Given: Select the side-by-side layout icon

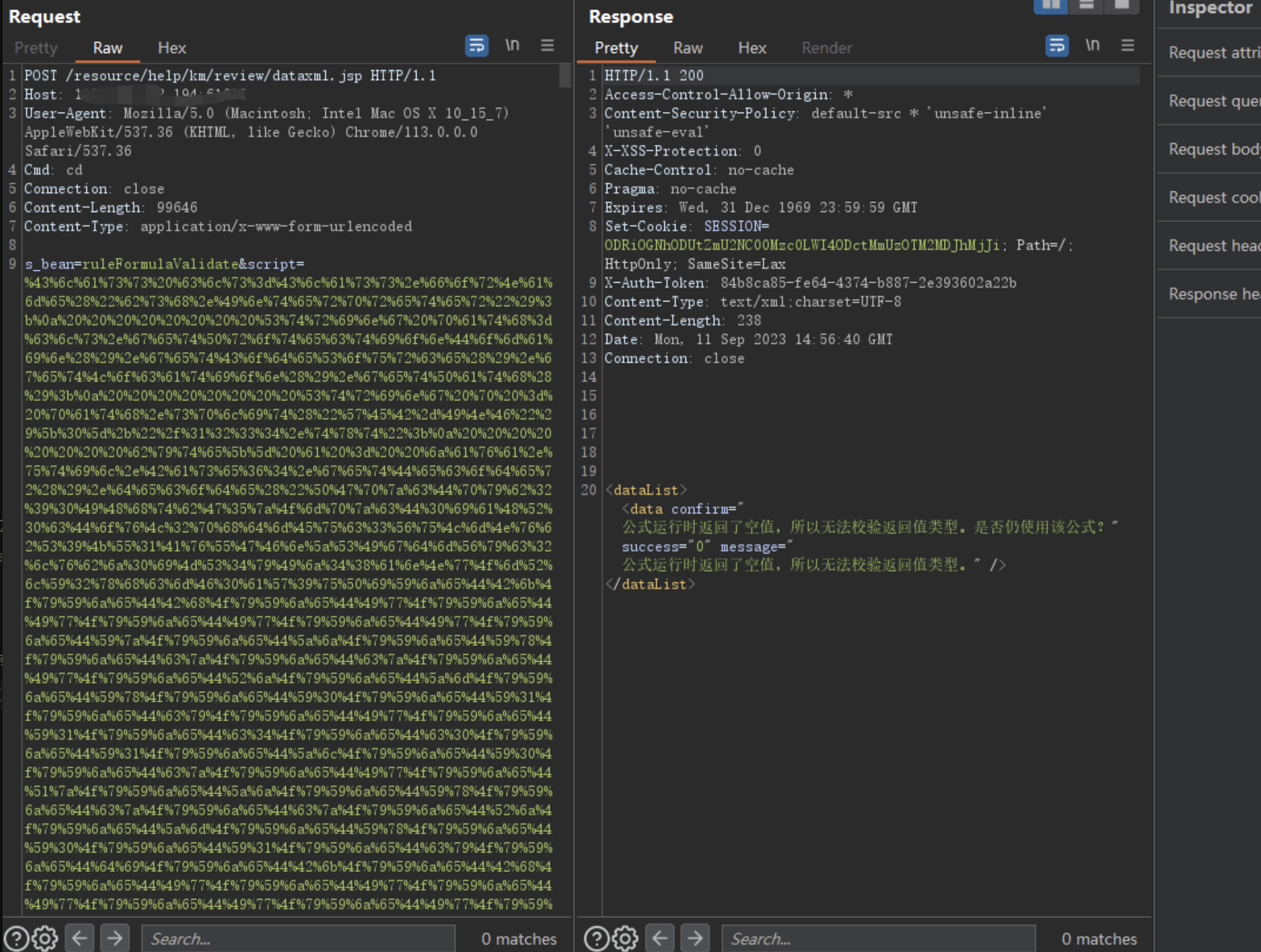Looking at the screenshot, I should tap(1051, 6).
